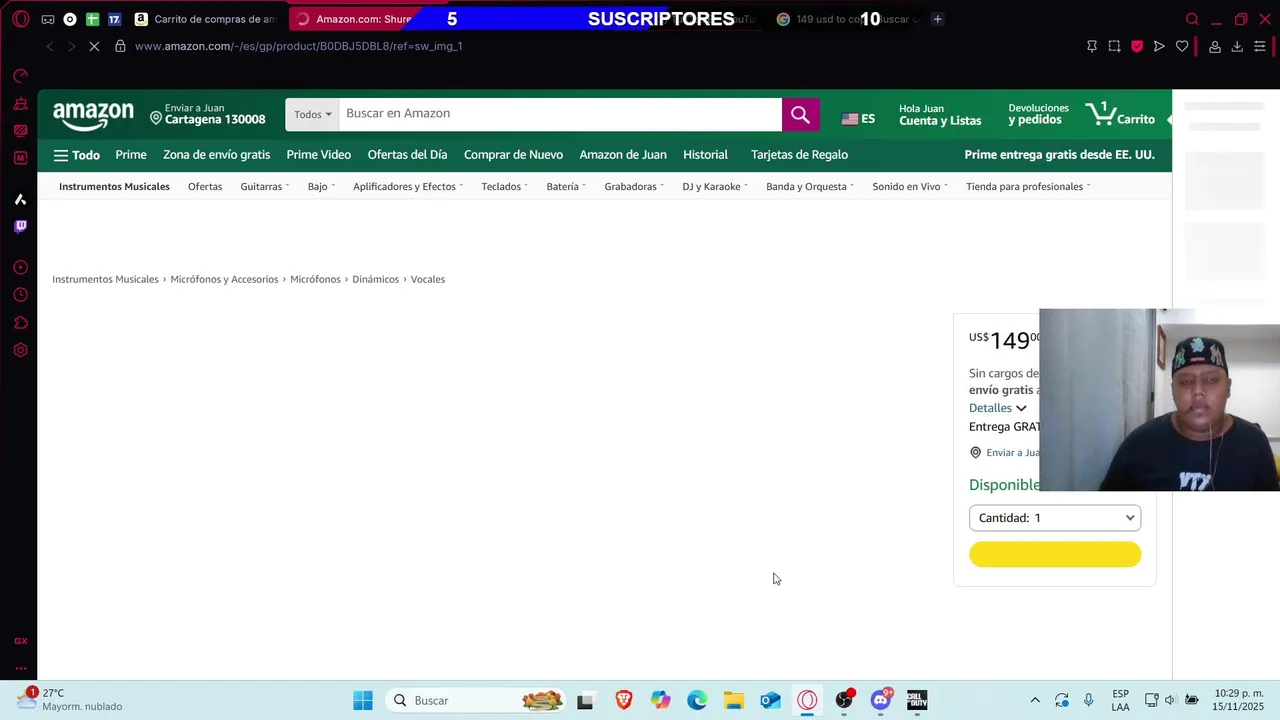This screenshot has width=1280, height=720.
Task: Stop loading the page with X button
Action: (x=93, y=46)
